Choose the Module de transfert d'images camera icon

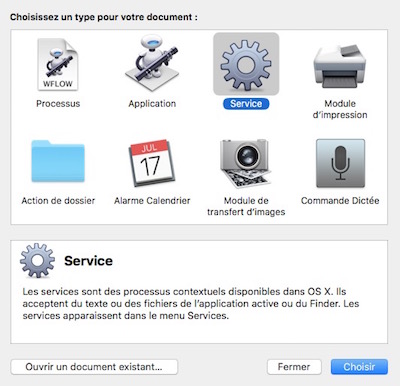tap(246, 163)
